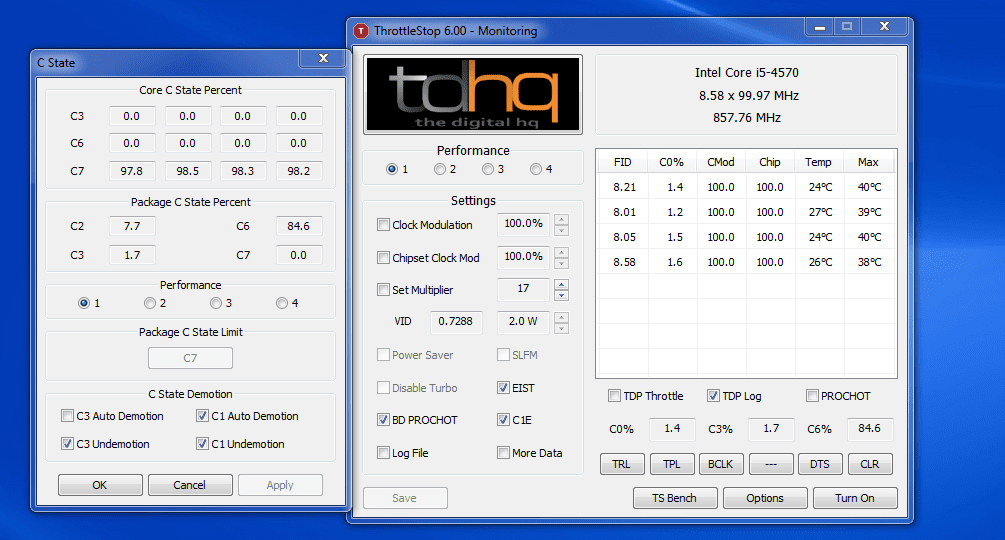Click Apply in the C State window
Screen dimensions: 1005x540
tap(280, 485)
